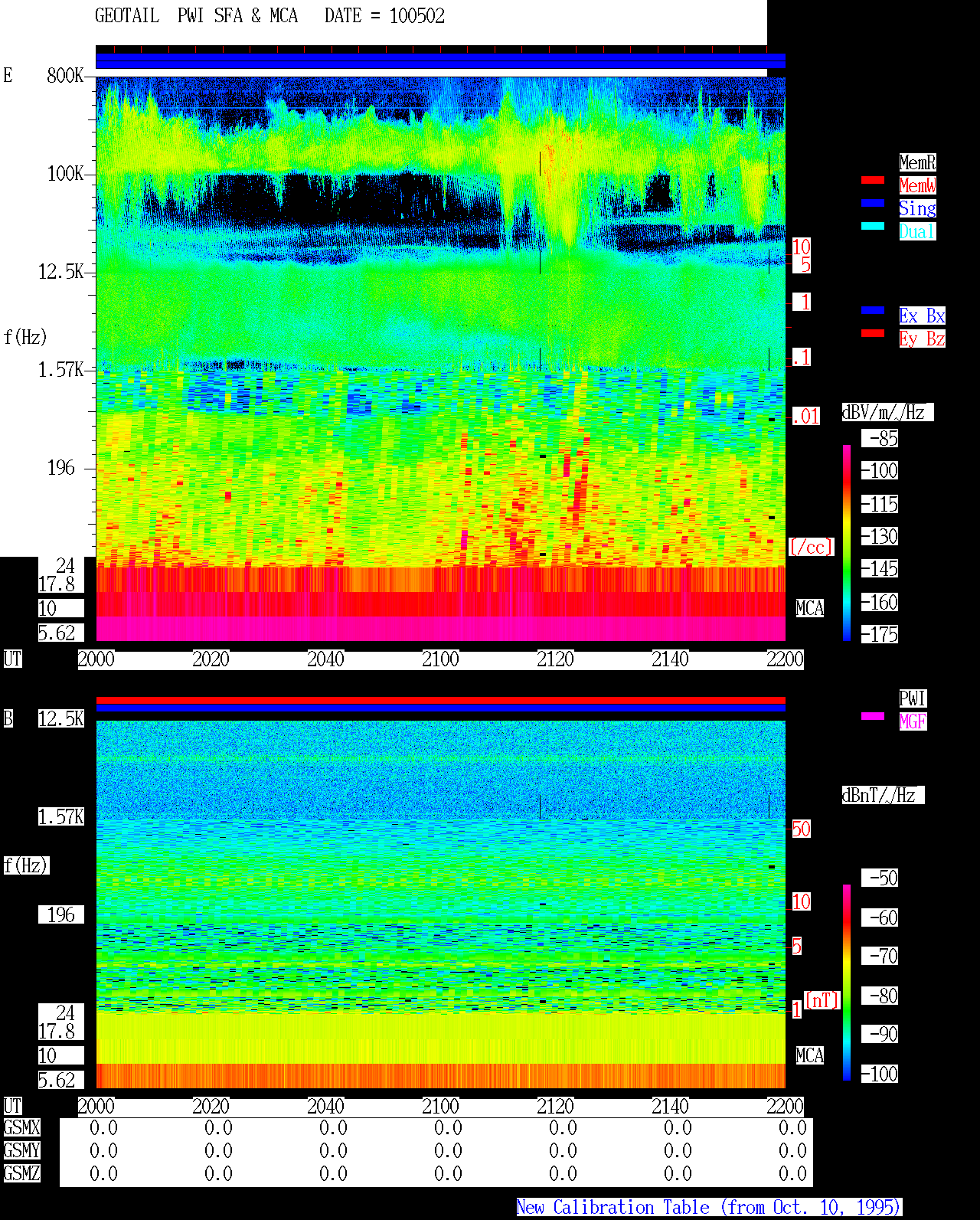Click the red [nT] unit label
The width and height of the screenshot is (980, 1220).
click(822, 1000)
